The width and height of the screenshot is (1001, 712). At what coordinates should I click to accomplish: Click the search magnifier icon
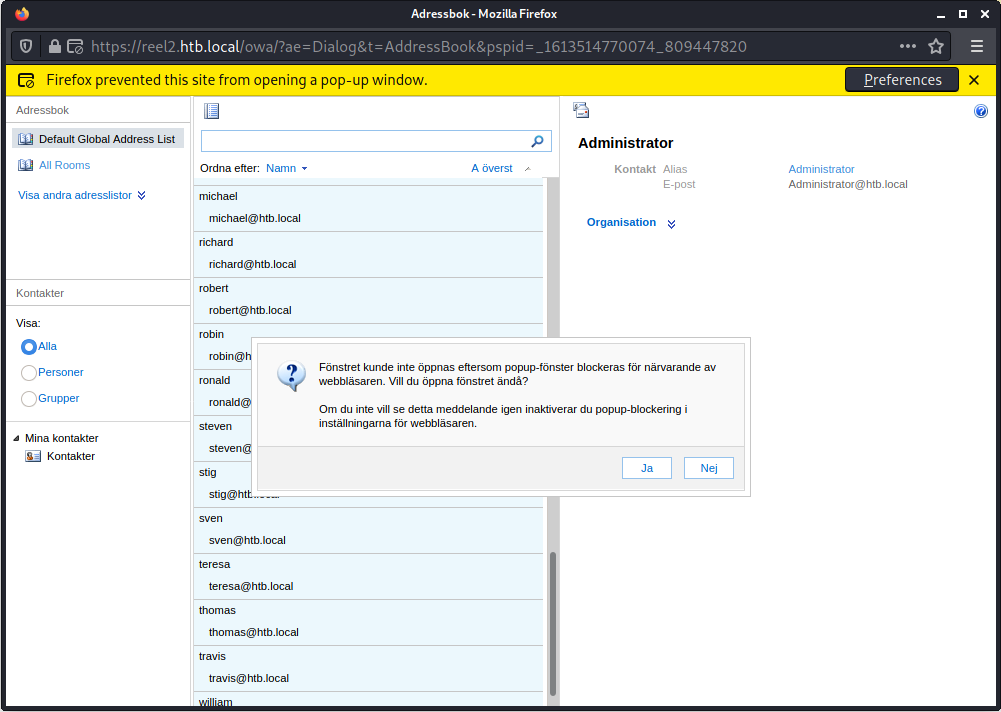(x=537, y=141)
